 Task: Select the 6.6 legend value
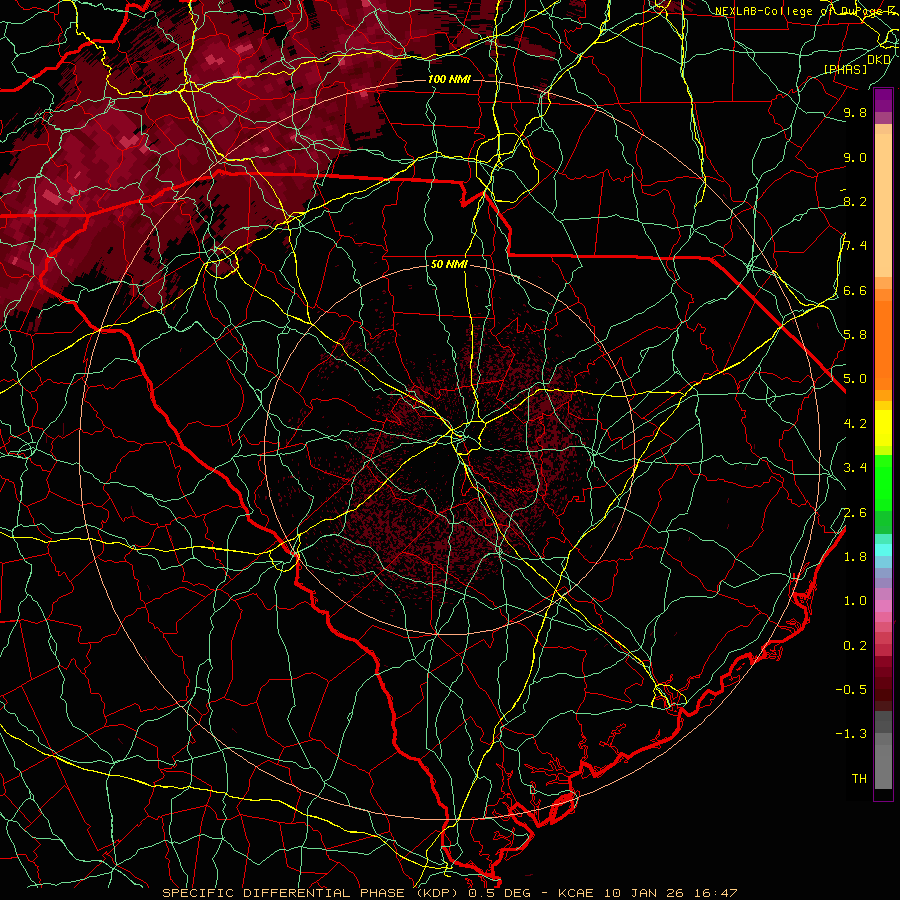pos(855,290)
